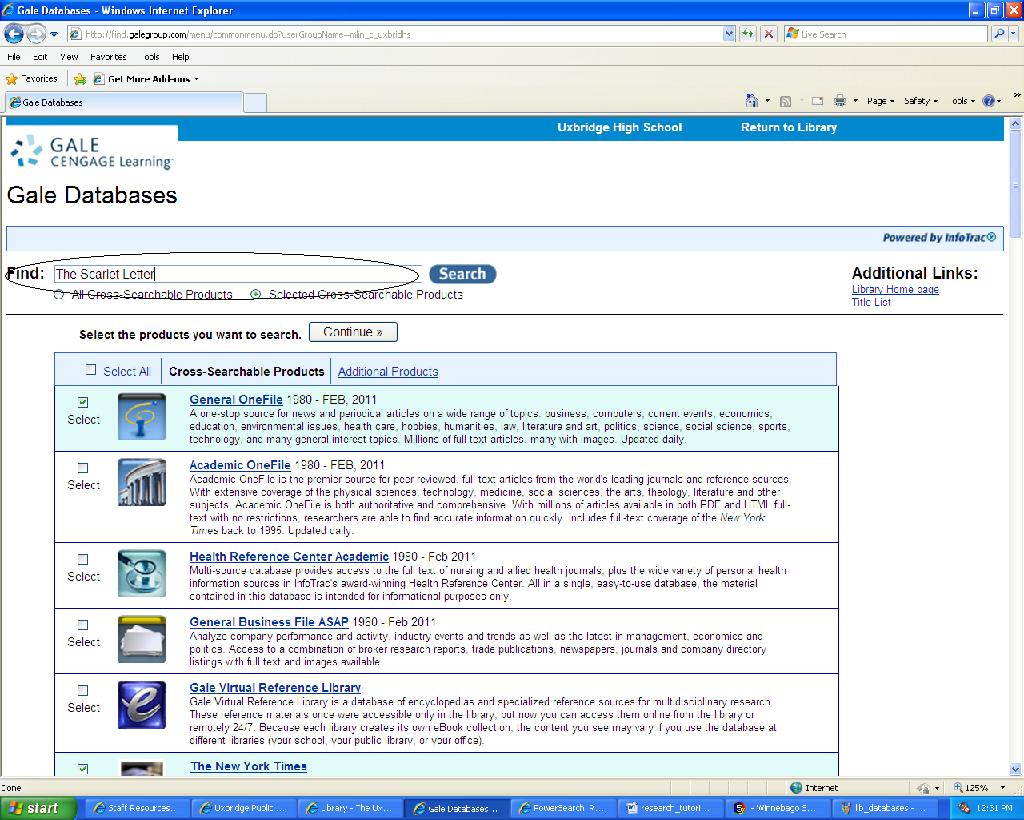The width and height of the screenshot is (1024, 820).
Task: Click the Home icon in command bar
Action: pyautogui.click(x=752, y=101)
